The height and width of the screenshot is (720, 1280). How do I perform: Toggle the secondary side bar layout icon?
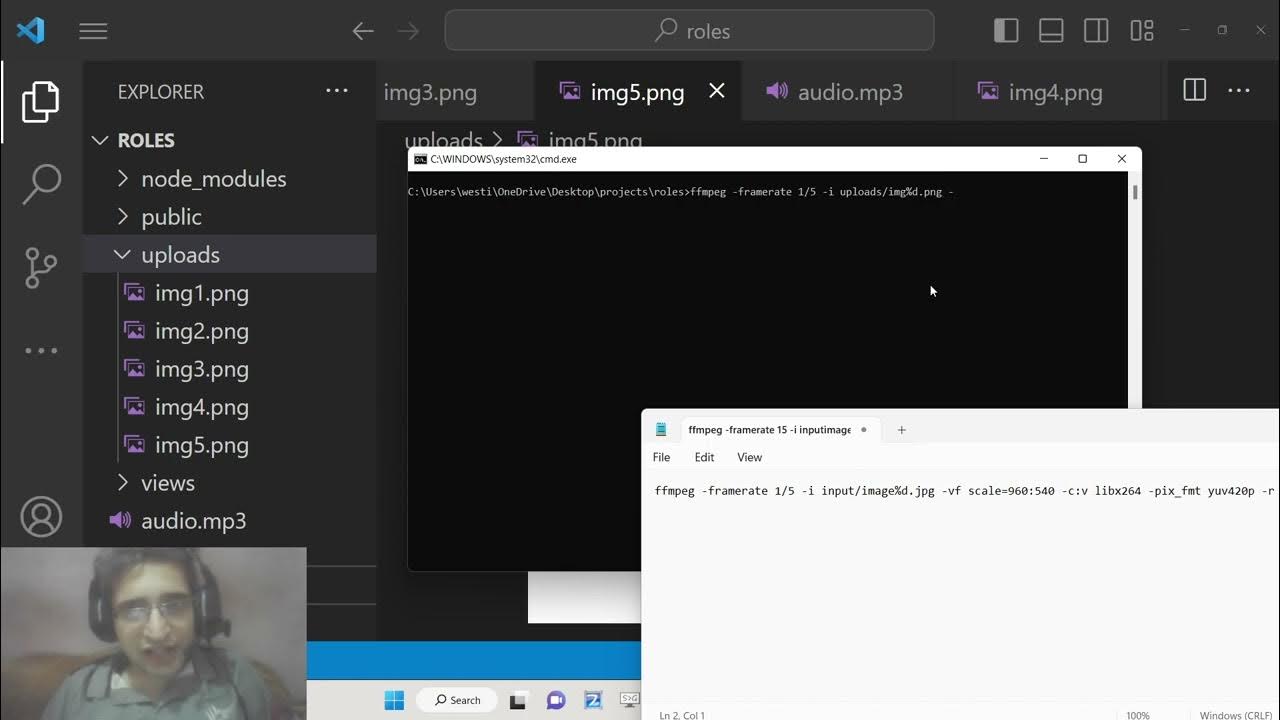click(1096, 31)
